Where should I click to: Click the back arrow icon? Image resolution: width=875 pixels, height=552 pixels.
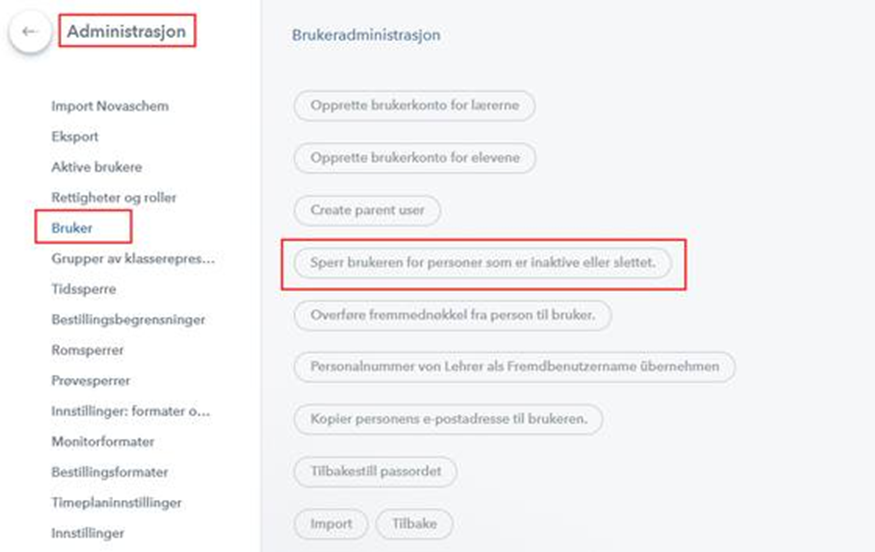(x=29, y=32)
